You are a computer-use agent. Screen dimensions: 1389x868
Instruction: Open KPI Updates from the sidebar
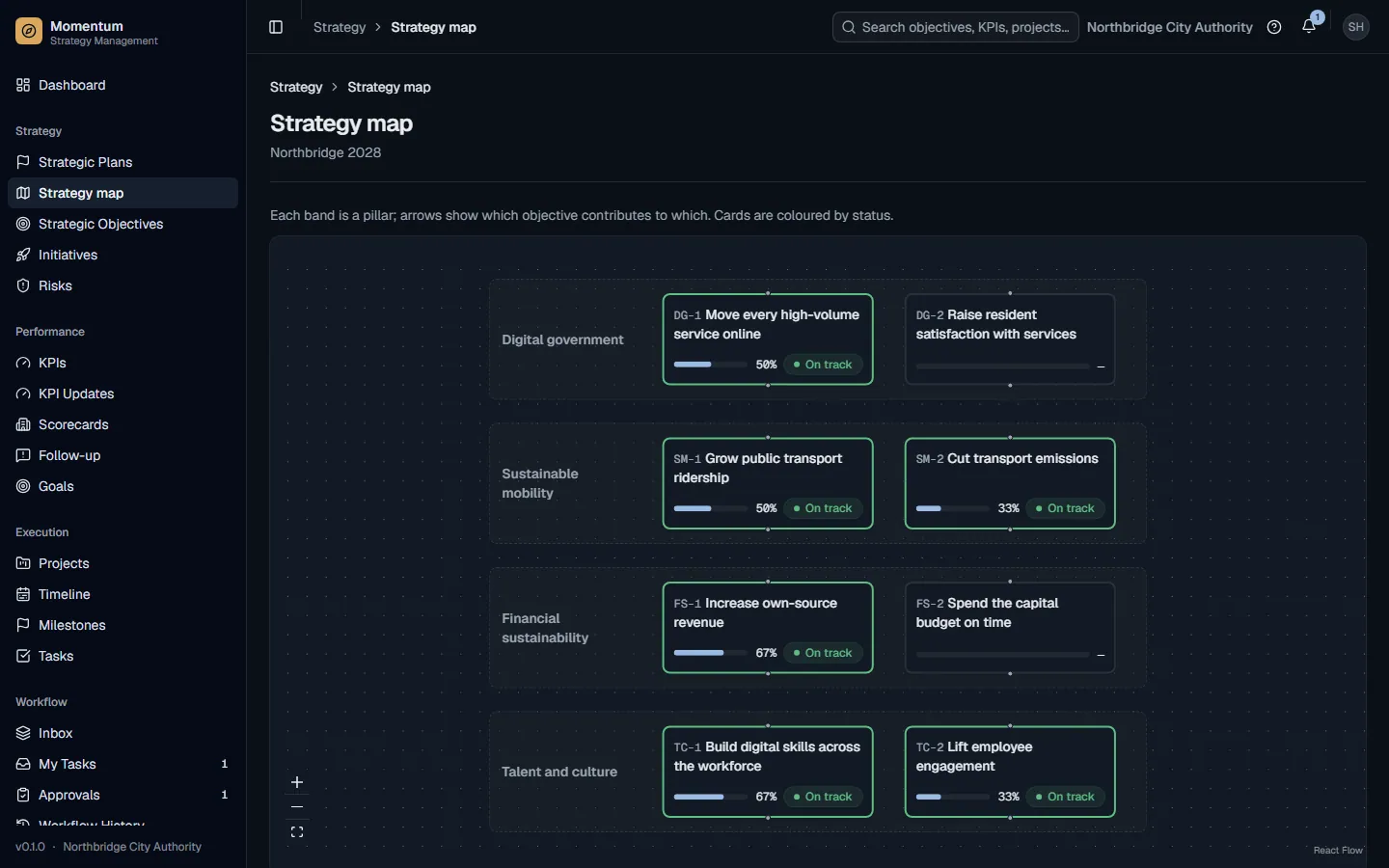tap(123, 393)
